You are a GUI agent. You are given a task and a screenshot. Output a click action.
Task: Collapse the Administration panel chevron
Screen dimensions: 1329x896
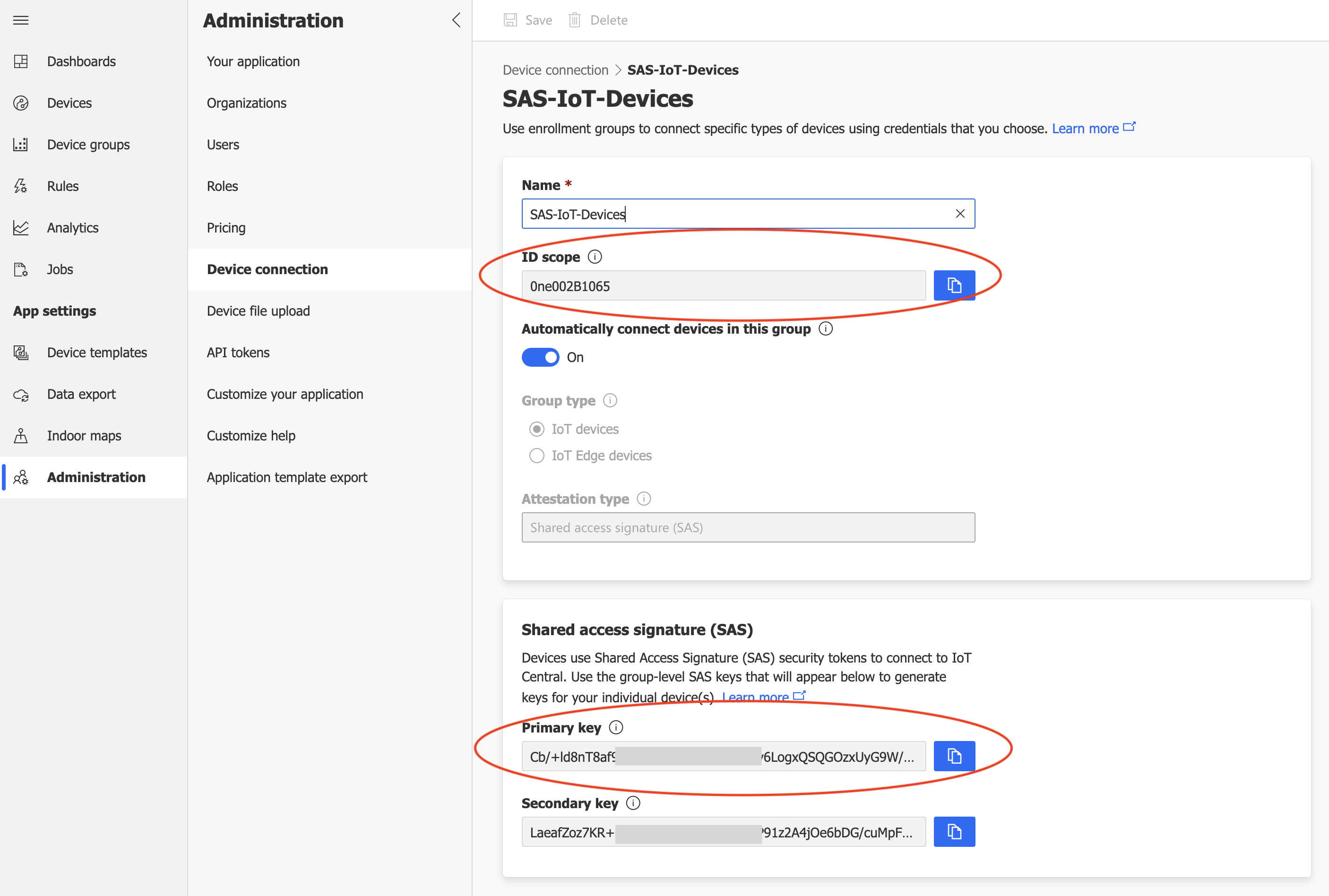pyautogui.click(x=456, y=21)
